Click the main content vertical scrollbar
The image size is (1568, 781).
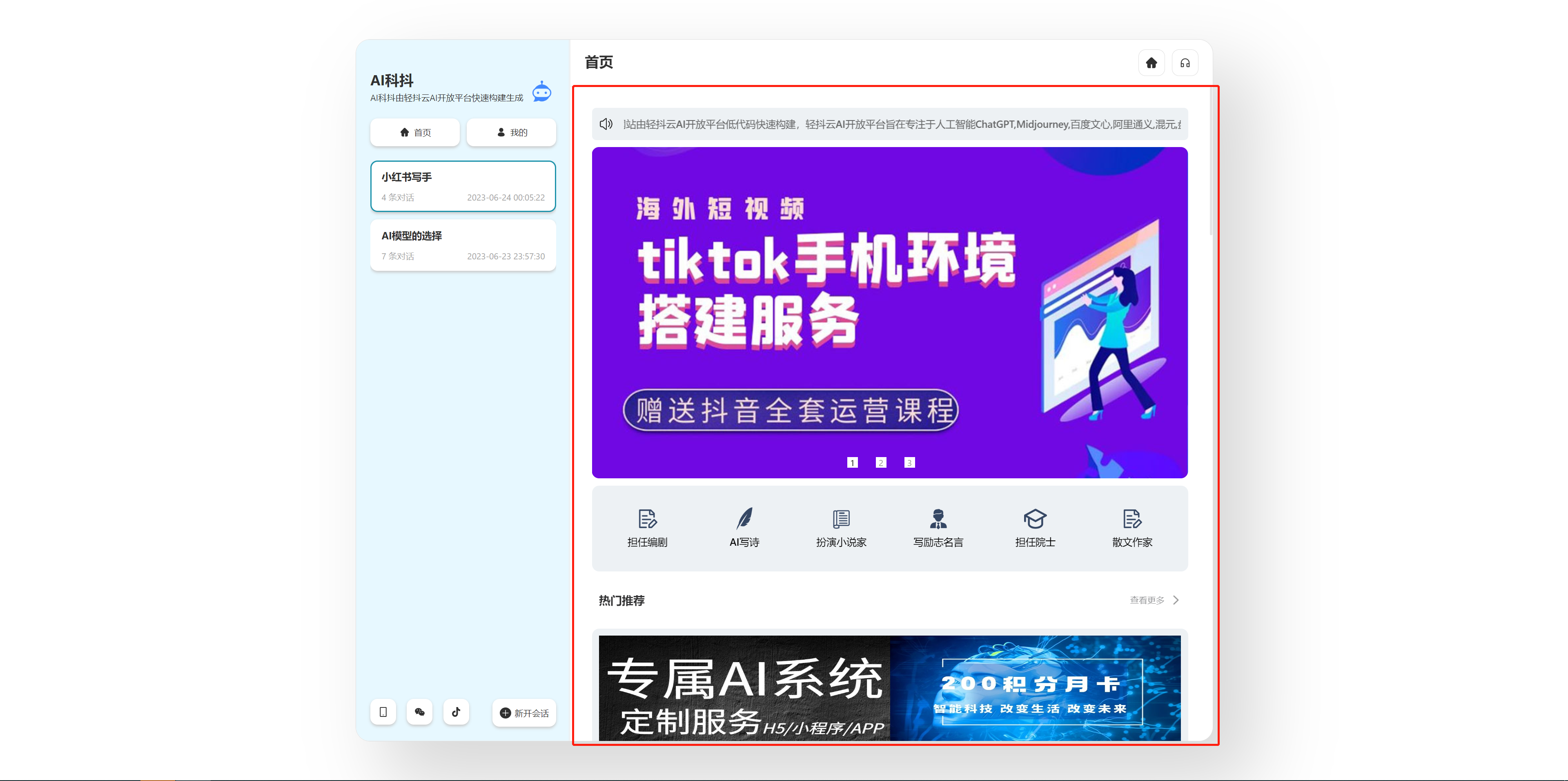[x=1211, y=161]
